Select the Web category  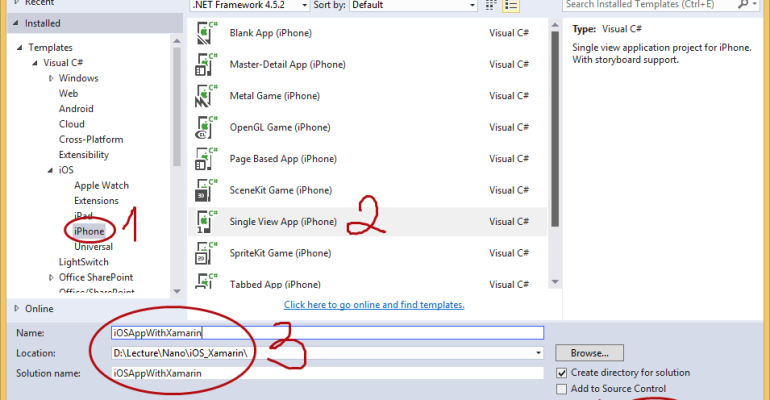click(68, 93)
